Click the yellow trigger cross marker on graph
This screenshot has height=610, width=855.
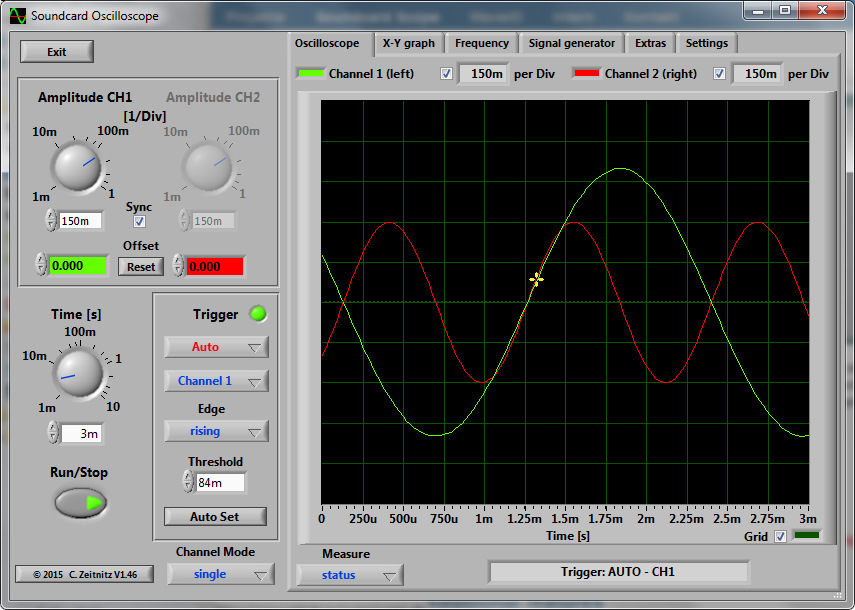pos(536,280)
